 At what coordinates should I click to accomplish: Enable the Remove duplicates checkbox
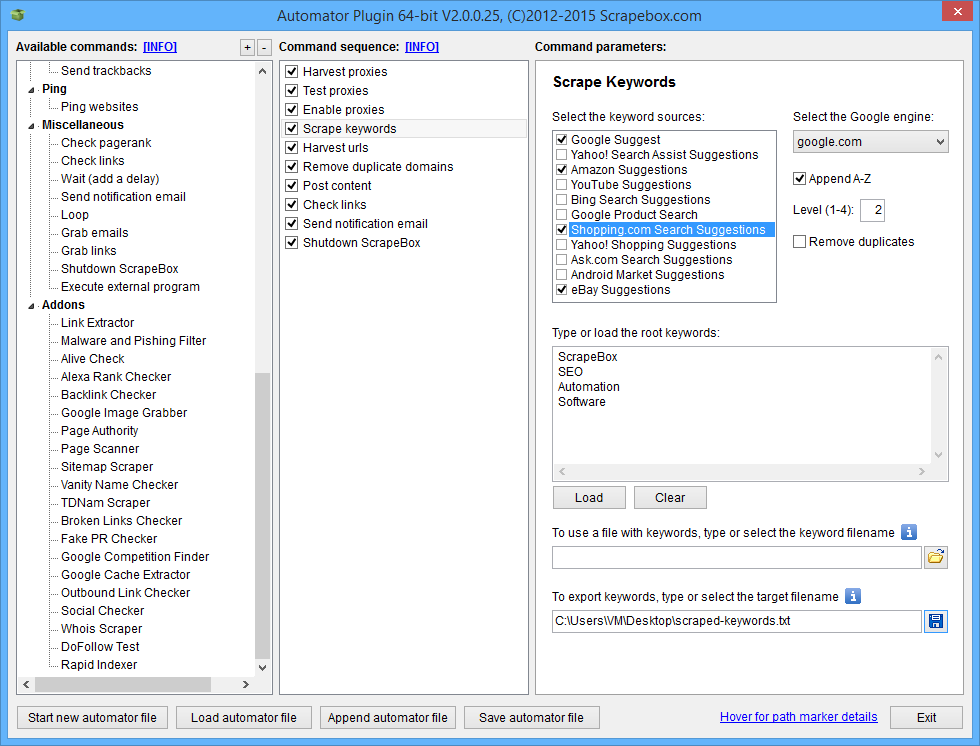[x=800, y=242]
